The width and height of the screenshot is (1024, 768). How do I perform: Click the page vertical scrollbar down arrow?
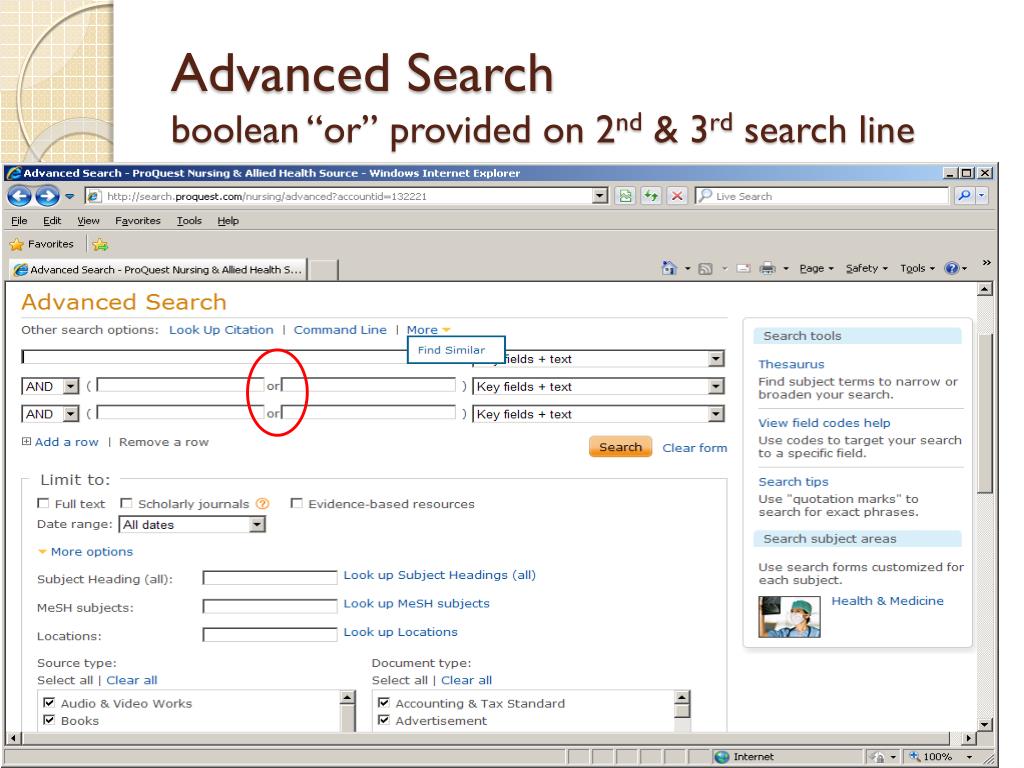click(985, 724)
